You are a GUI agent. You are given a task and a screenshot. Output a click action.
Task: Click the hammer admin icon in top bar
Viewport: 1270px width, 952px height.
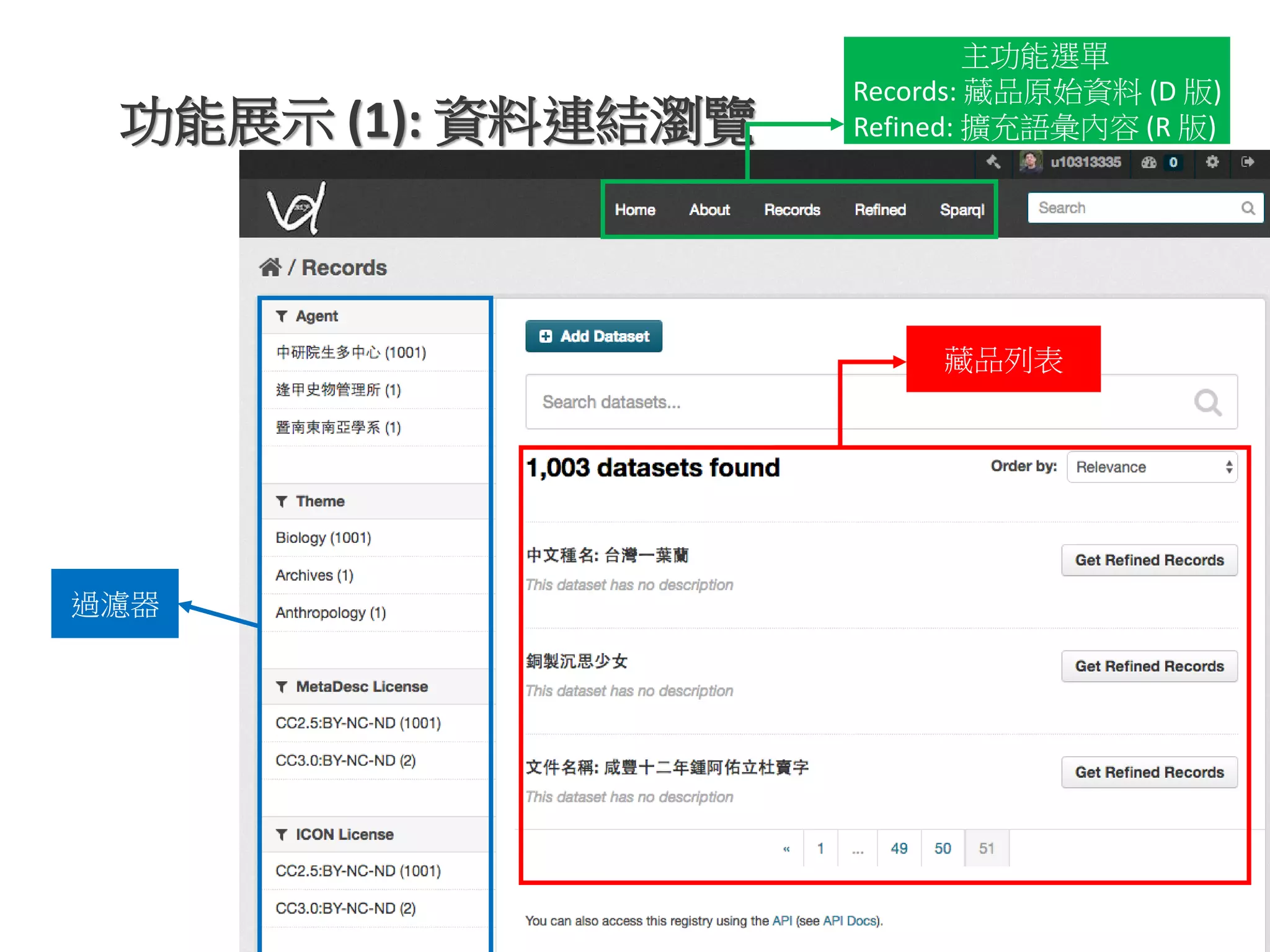[993, 162]
